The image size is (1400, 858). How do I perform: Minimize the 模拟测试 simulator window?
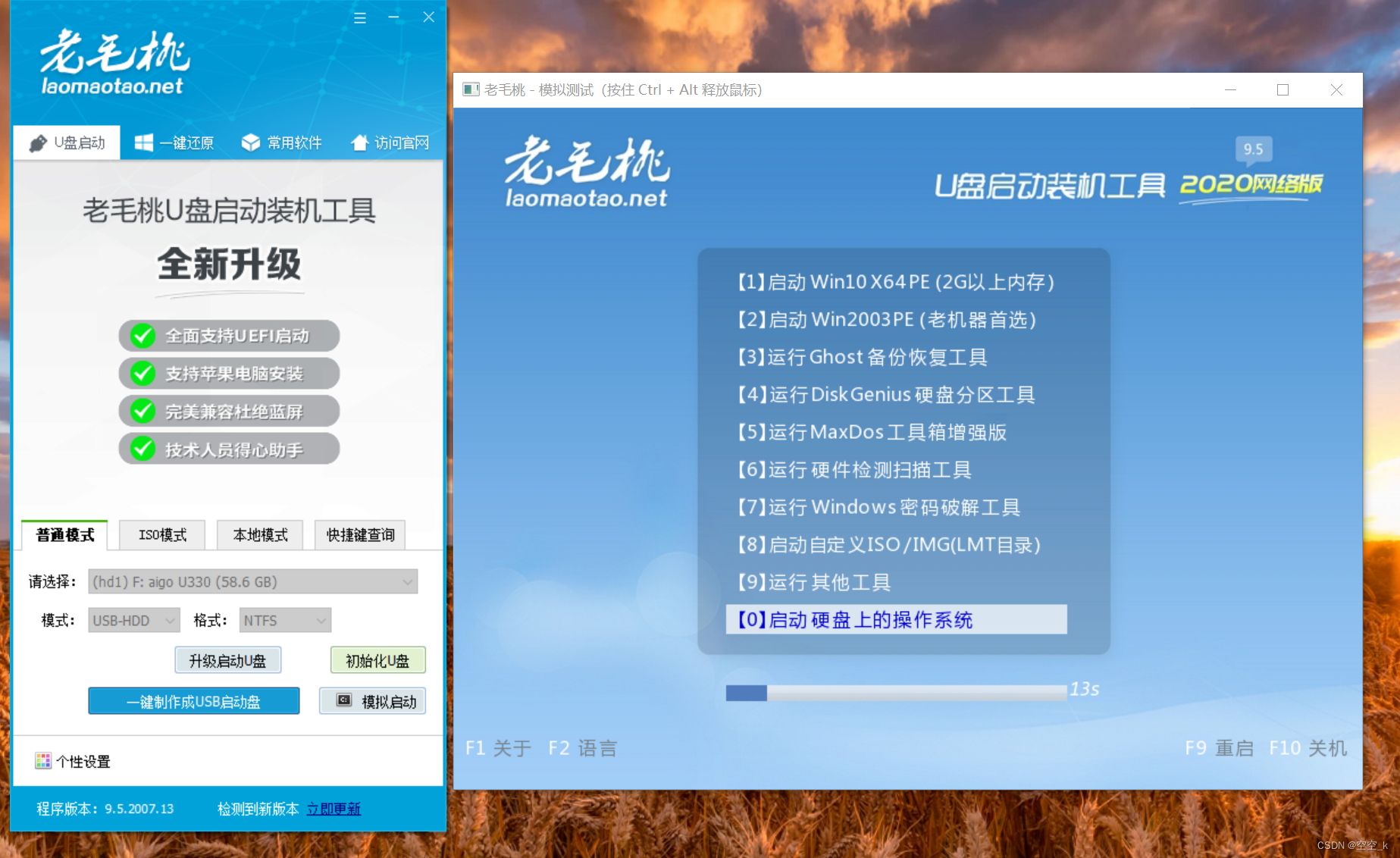(1230, 90)
